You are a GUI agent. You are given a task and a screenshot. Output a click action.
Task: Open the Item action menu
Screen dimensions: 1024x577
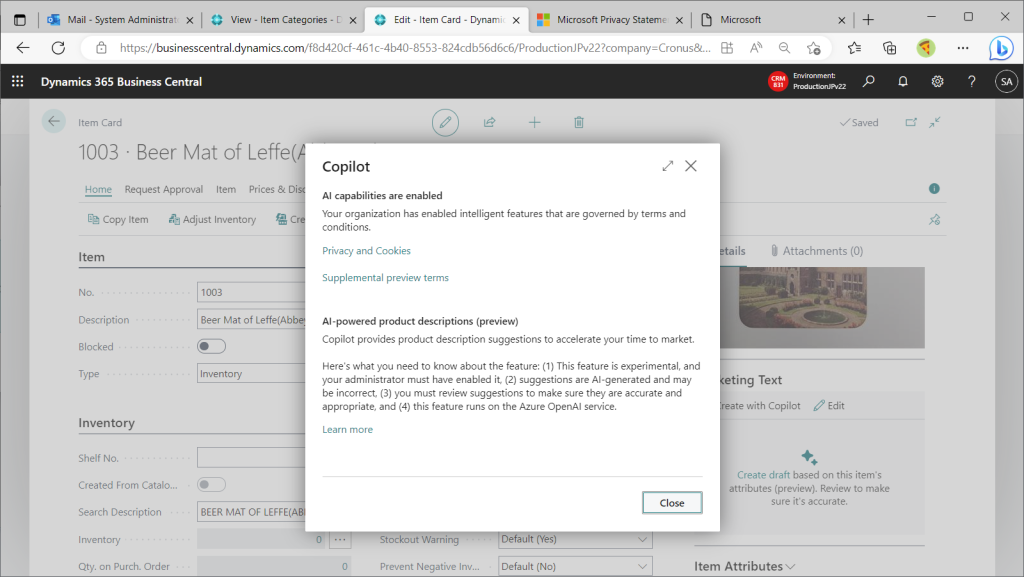tap(226, 189)
